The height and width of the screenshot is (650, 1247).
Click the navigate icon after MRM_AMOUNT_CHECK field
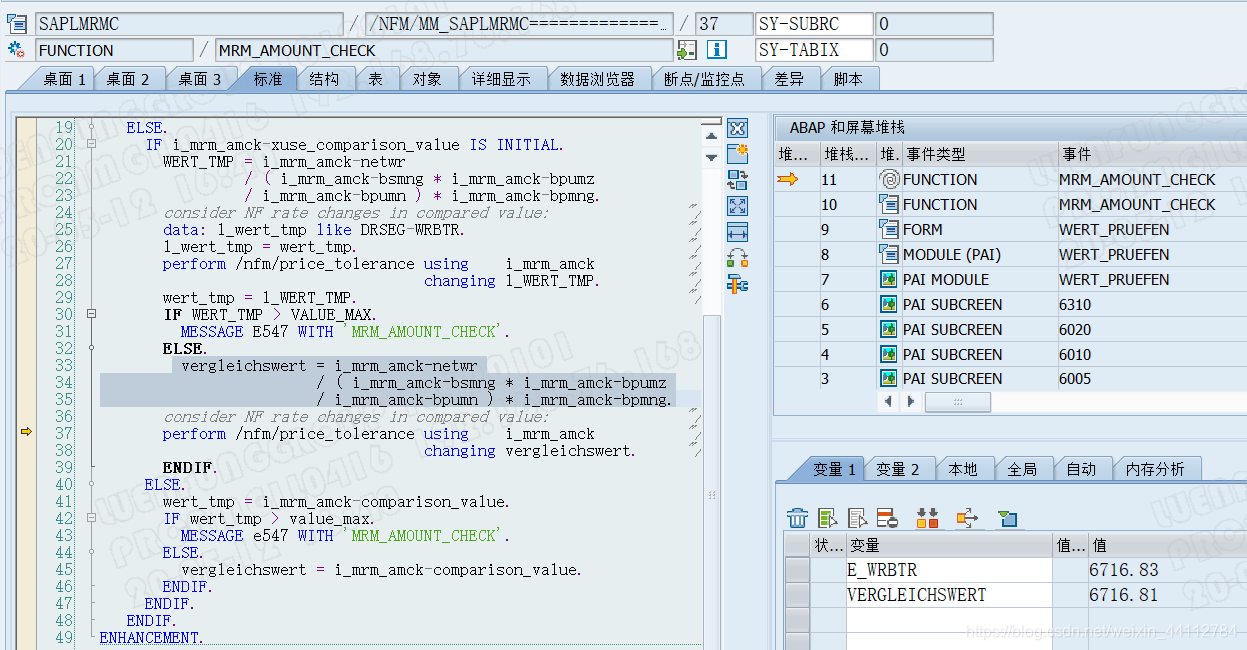pos(687,50)
